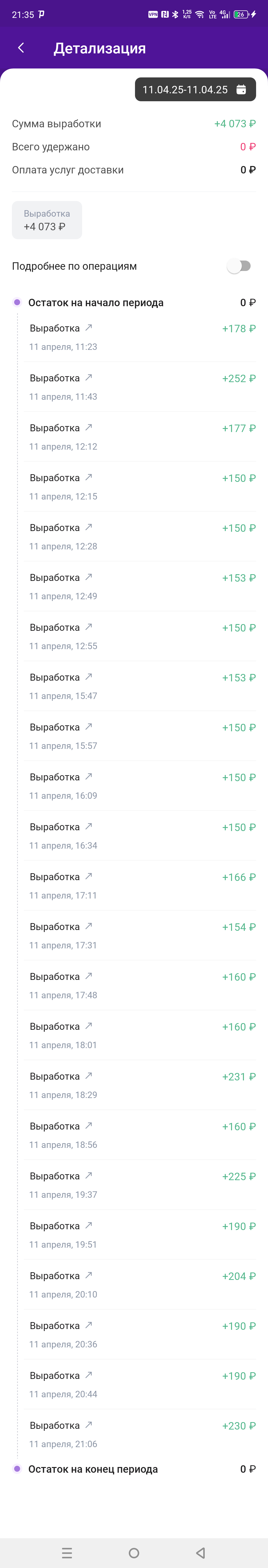268x1568 pixels.
Task: Open the +231 ₽ operation row
Action: 140,1085
